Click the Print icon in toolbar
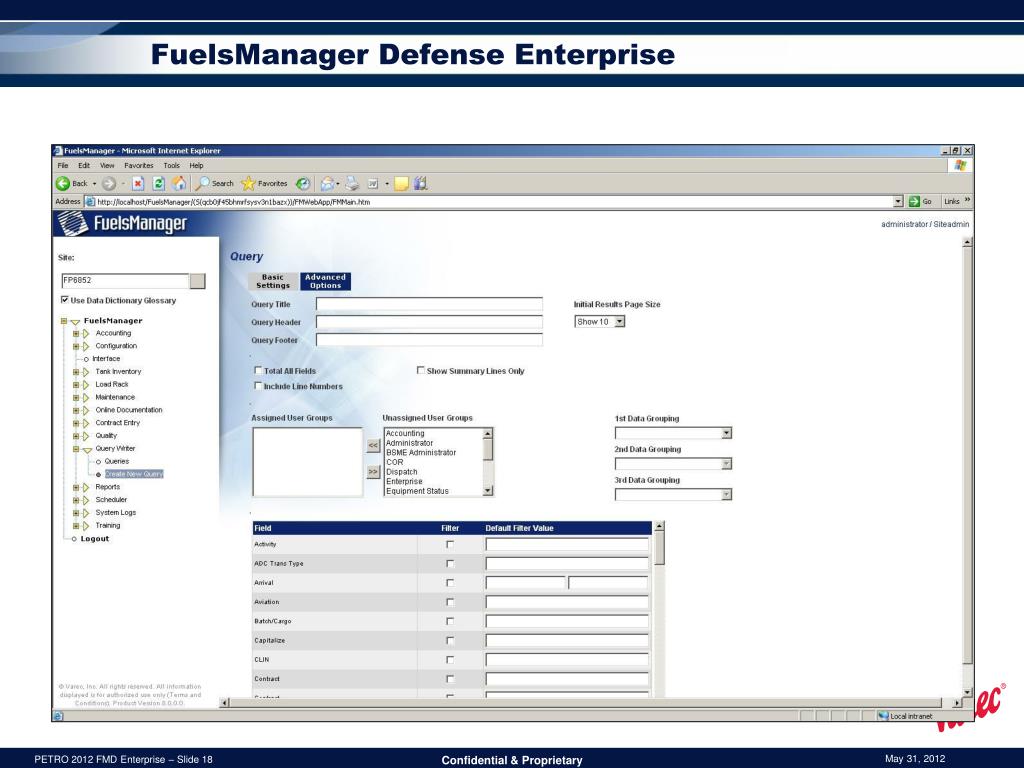The height and width of the screenshot is (768, 1024). (352, 184)
